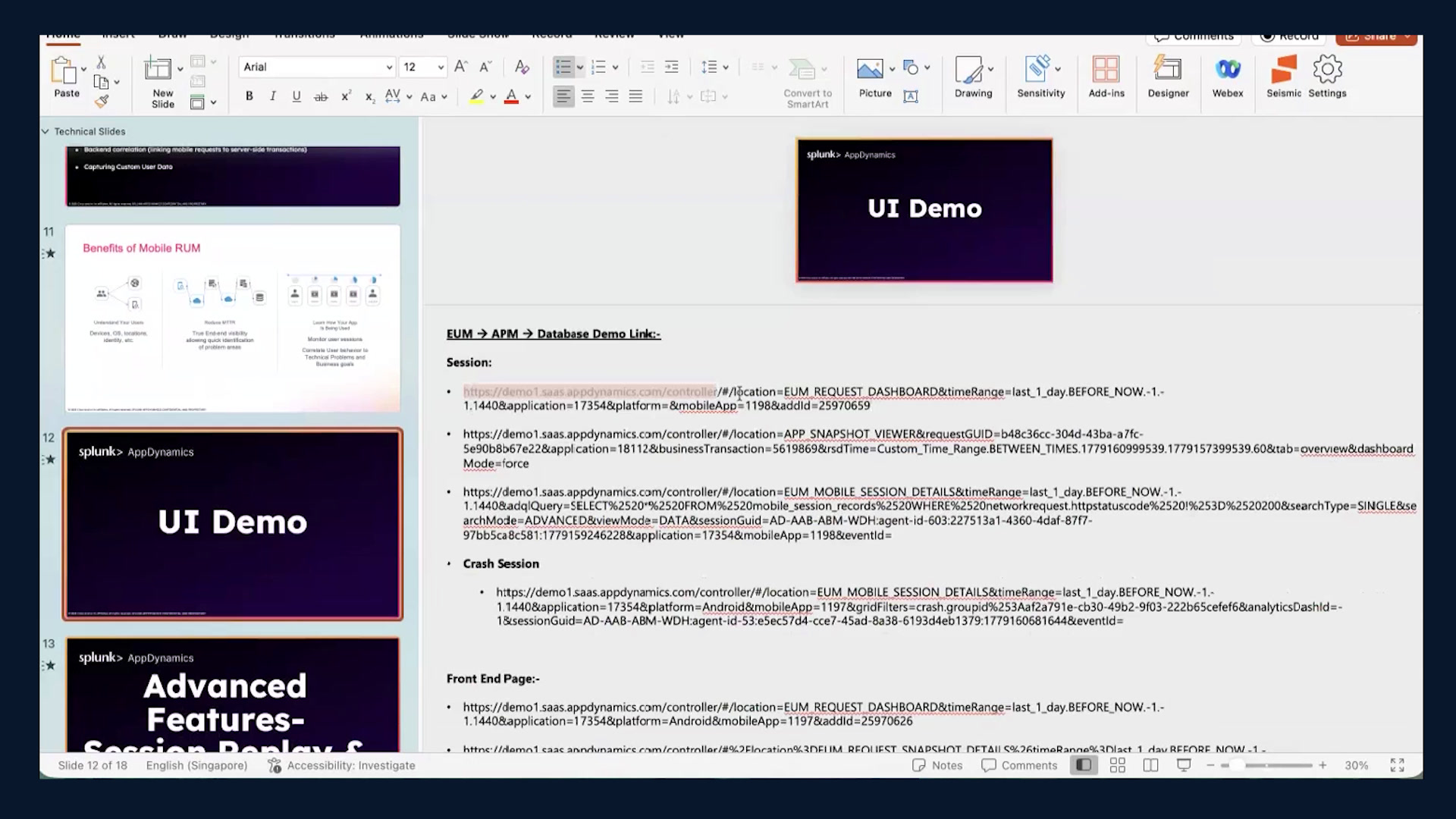Select slide 13 Advanced Features thumbnail

click(232, 694)
